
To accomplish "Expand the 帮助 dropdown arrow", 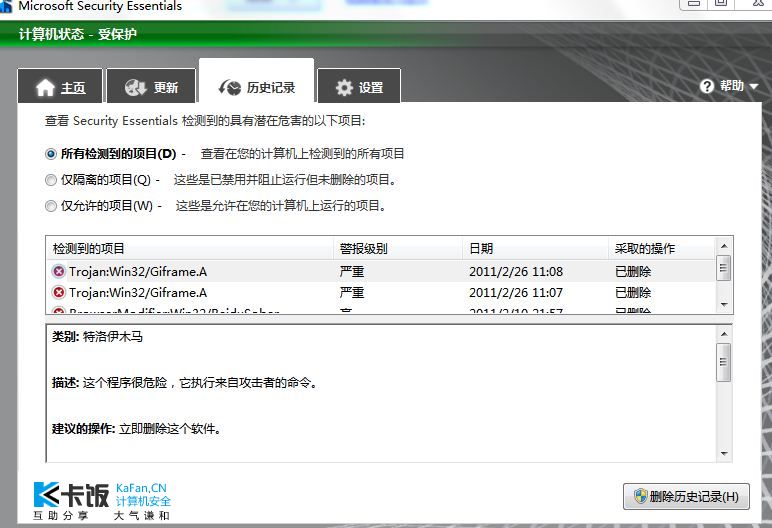I will (x=753, y=87).
